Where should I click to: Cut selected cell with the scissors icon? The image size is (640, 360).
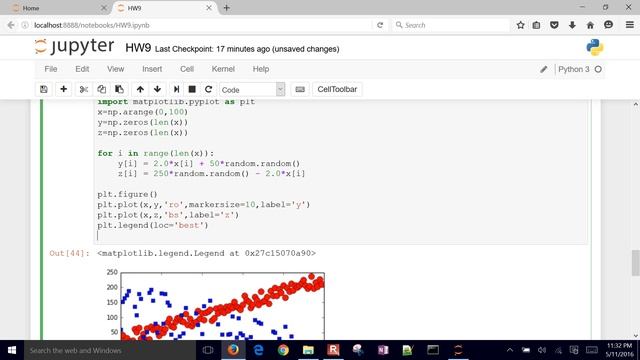(84, 89)
